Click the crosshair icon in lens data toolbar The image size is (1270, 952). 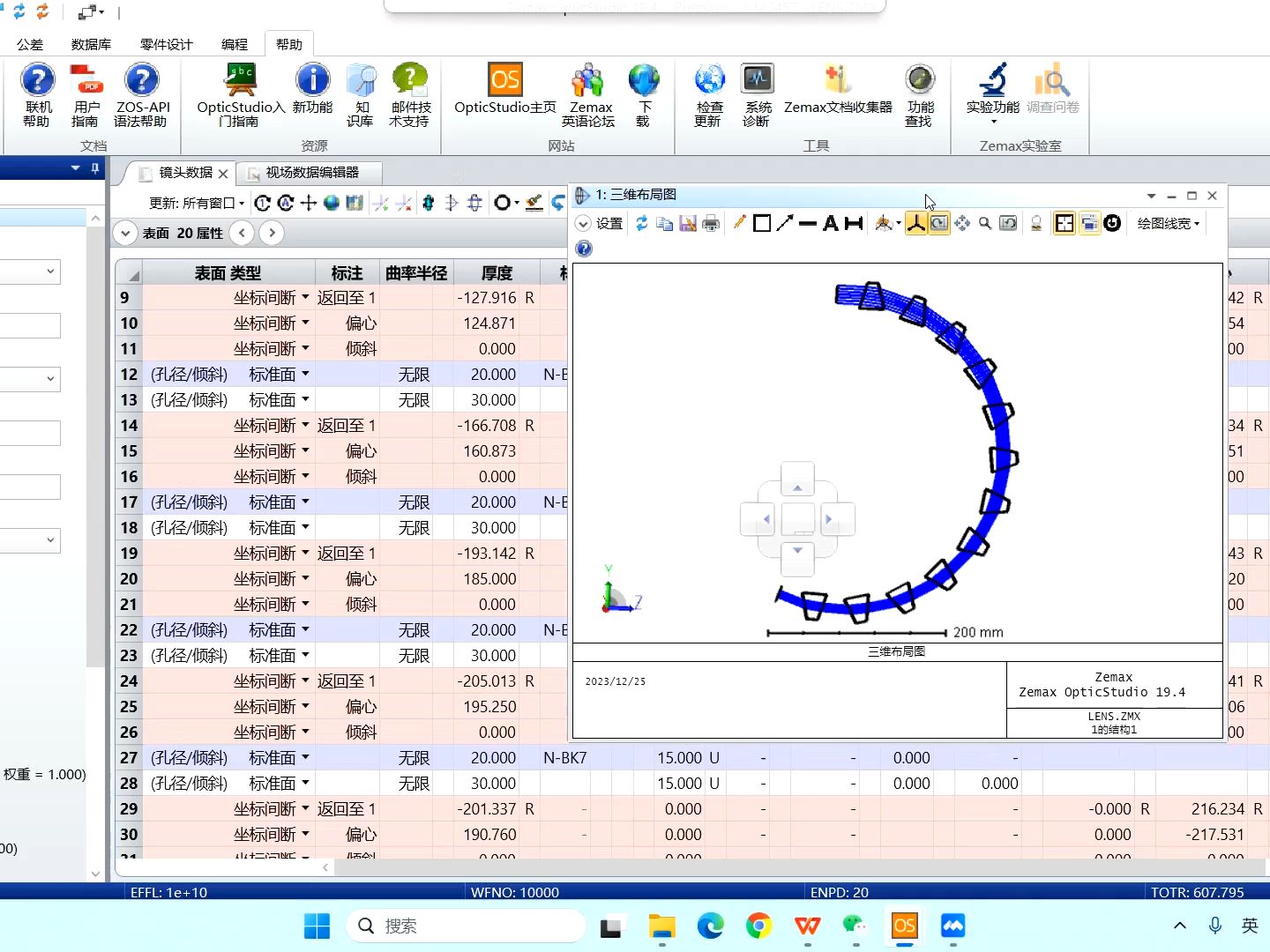click(x=309, y=203)
